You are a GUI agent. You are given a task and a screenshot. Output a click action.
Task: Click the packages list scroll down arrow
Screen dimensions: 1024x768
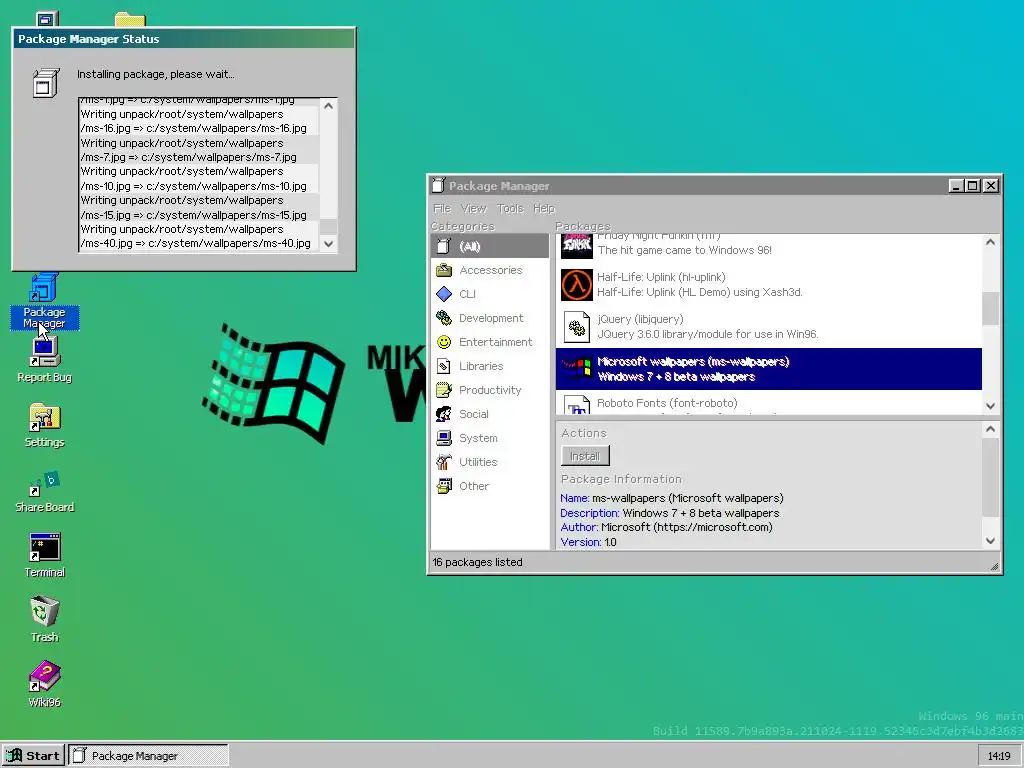(990, 406)
